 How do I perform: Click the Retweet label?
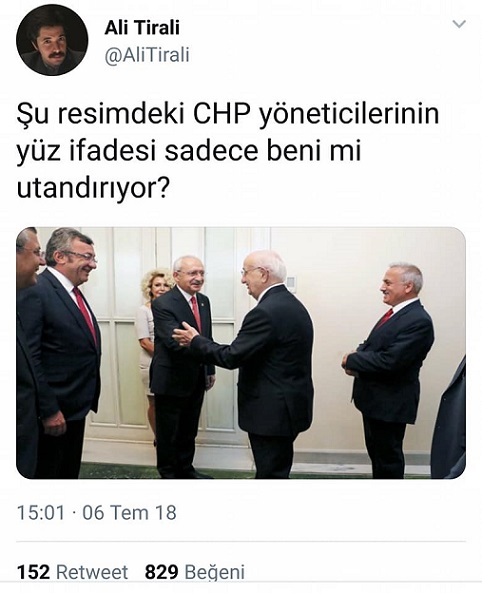click(x=92, y=572)
